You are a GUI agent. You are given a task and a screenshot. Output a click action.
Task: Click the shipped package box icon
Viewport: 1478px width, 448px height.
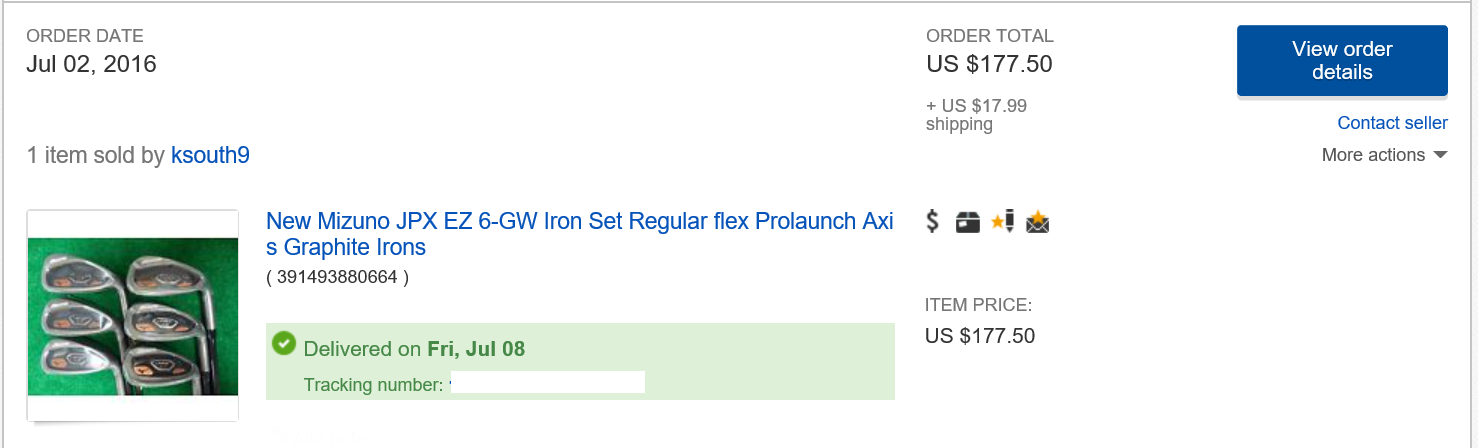(x=967, y=222)
